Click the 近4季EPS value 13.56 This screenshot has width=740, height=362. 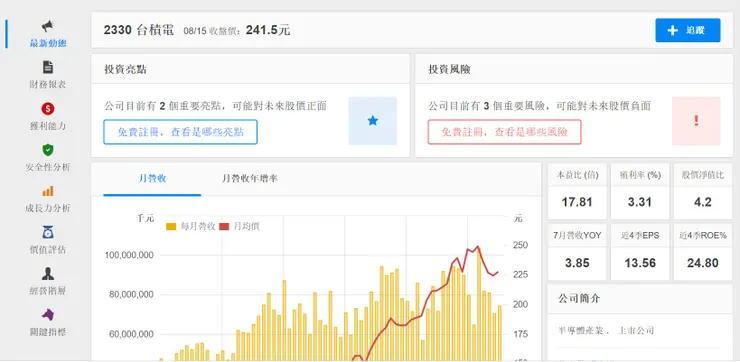click(639, 263)
